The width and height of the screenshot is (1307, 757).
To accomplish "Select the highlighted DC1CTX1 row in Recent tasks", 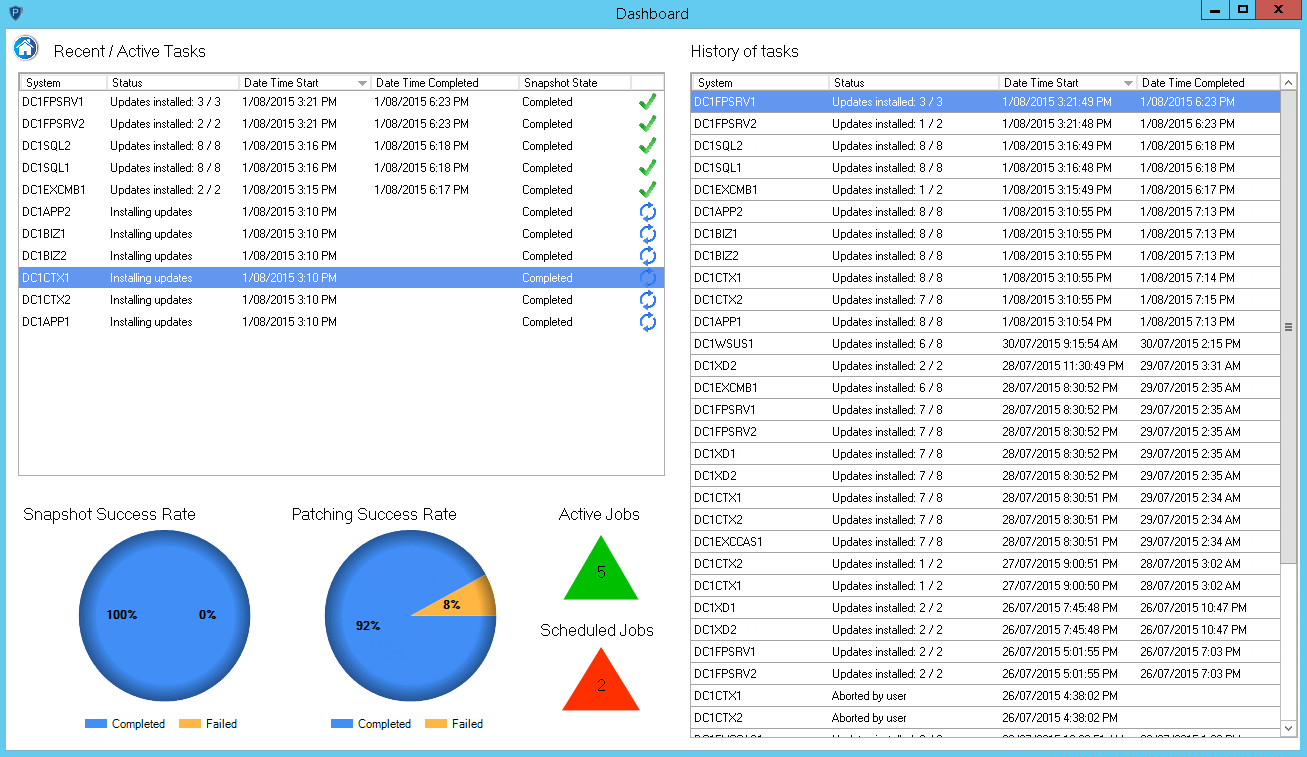I will pyautogui.click(x=341, y=277).
